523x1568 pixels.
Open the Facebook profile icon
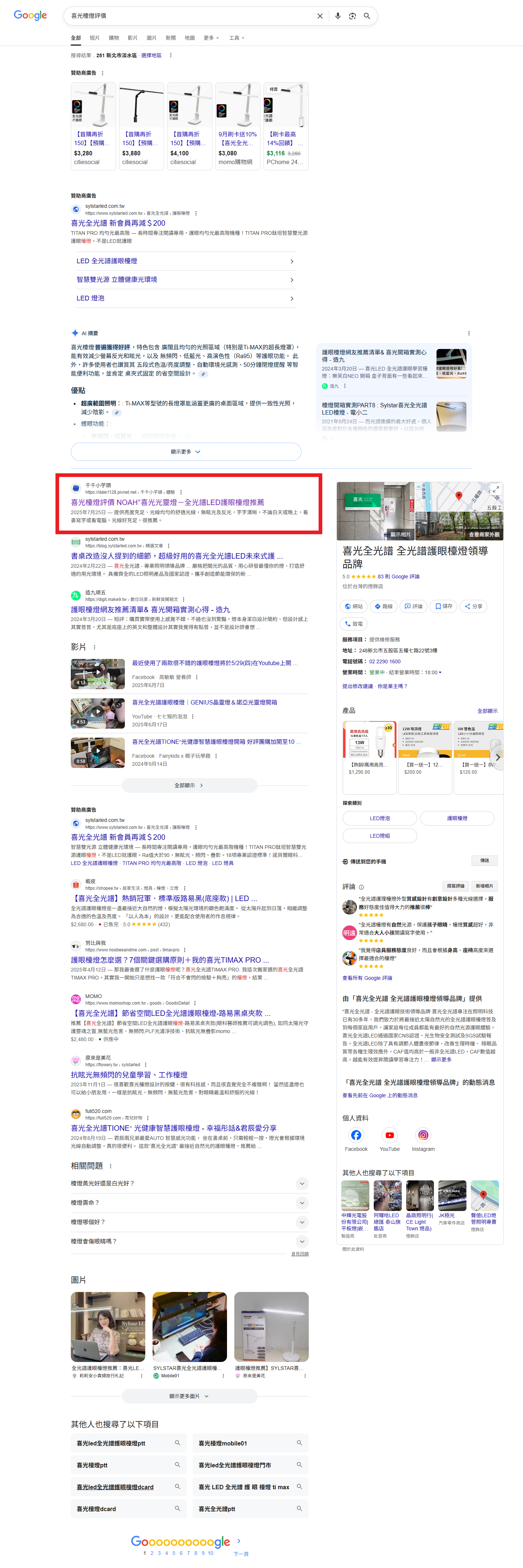click(x=356, y=1135)
